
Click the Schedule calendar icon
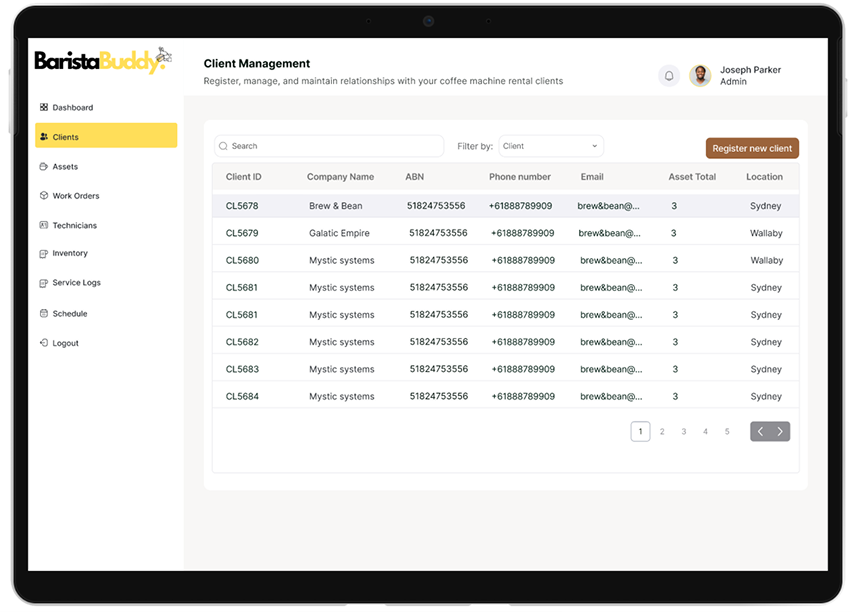44,313
